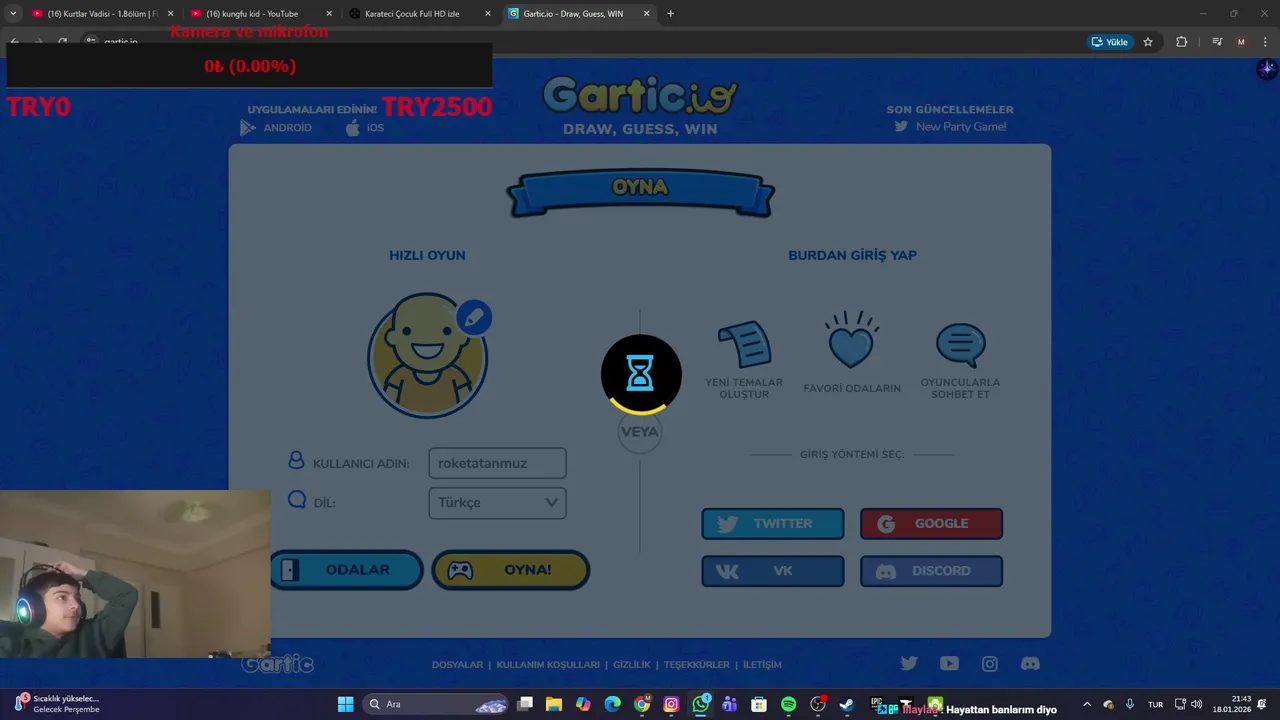This screenshot has width=1280, height=720.
Task: Open weather widget Sıcaklık yükselec...
Action: [57, 704]
